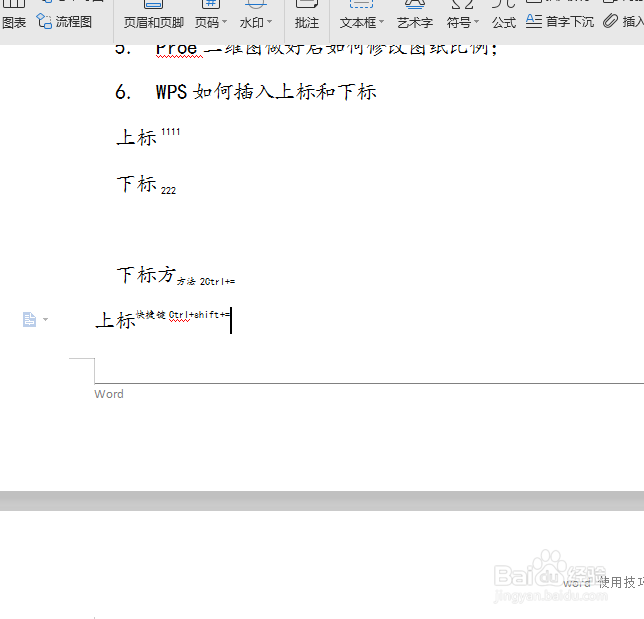Click the subscript text "222"
The width and height of the screenshot is (644, 619).
(x=168, y=190)
